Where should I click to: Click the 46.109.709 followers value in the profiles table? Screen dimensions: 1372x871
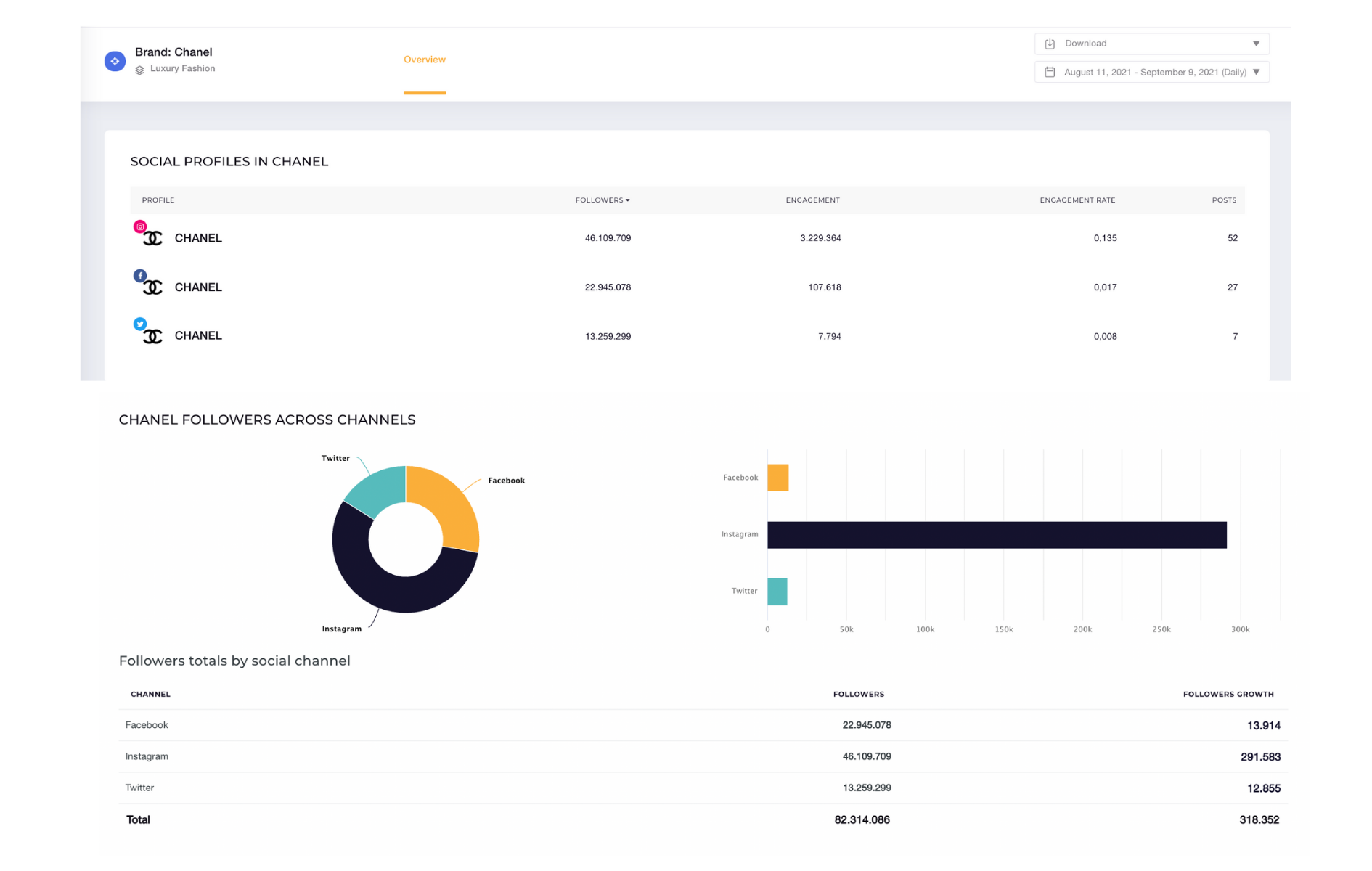point(608,238)
